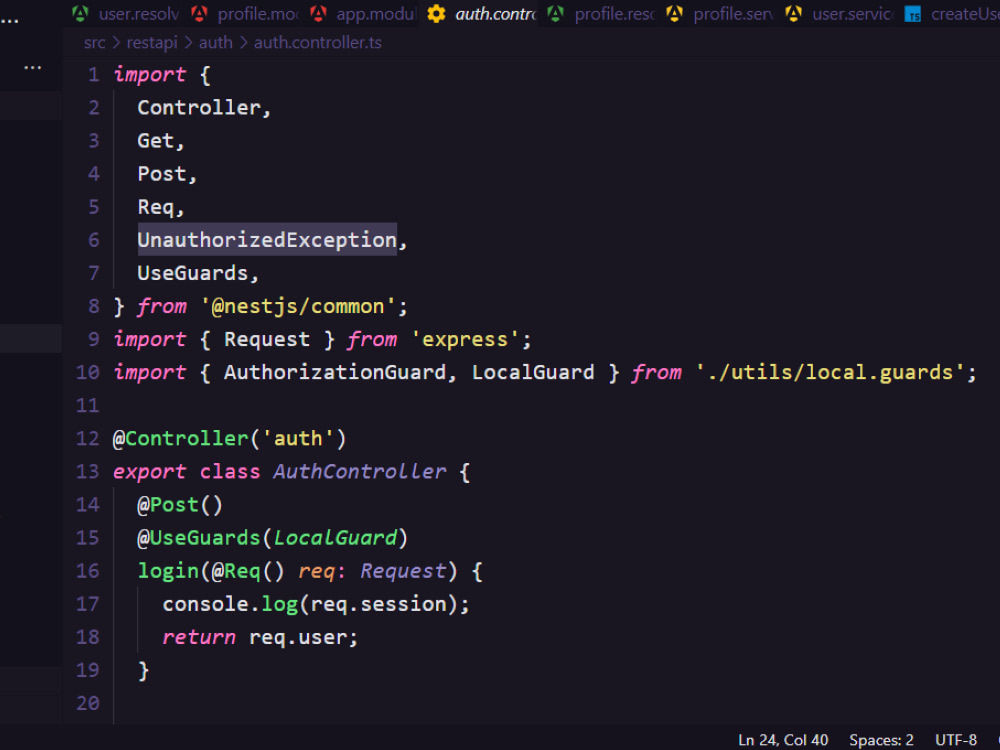1000x750 pixels.
Task: Click the red icon on app.module tab
Action: pos(318,13)
